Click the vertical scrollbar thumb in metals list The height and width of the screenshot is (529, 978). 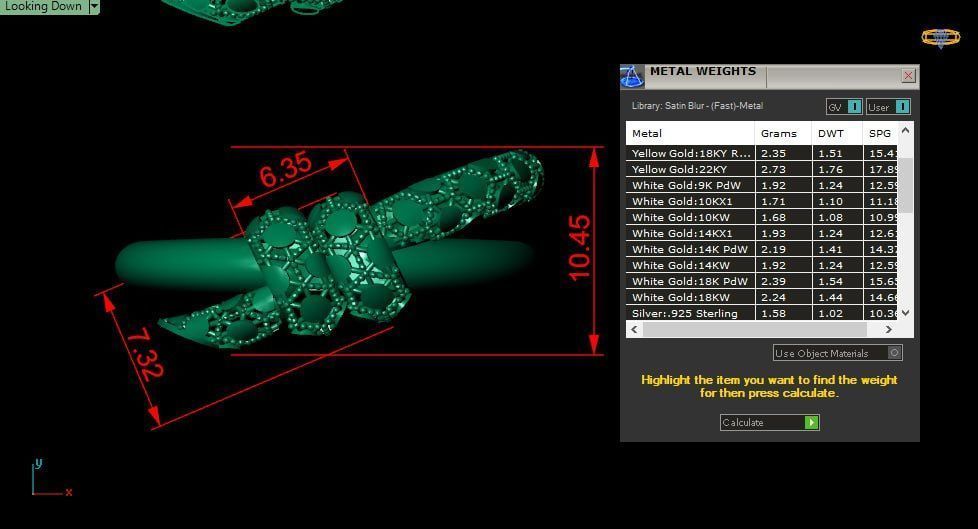[x=906, y=185]
